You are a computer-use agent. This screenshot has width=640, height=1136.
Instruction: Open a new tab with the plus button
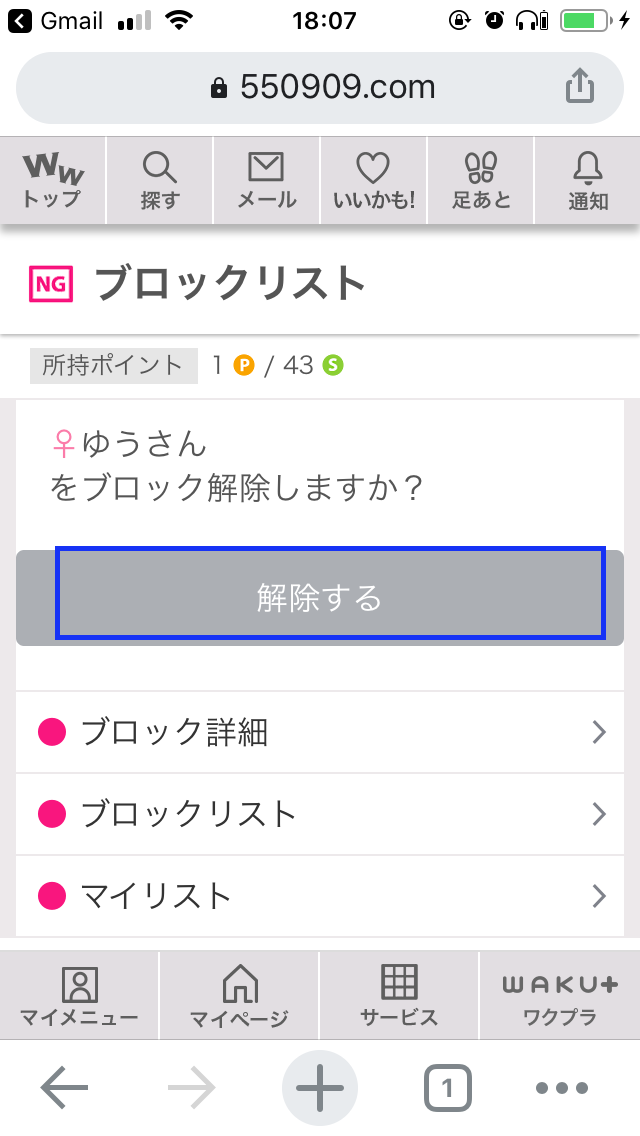tap(319, 1087)
